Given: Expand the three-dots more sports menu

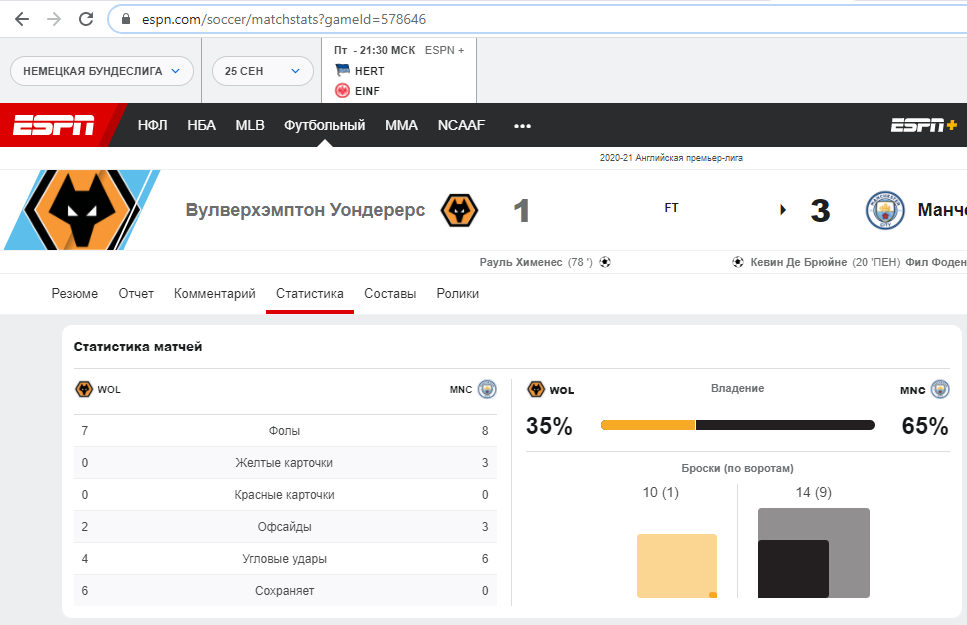Looking at the screenshot, I should pos(522,125).
